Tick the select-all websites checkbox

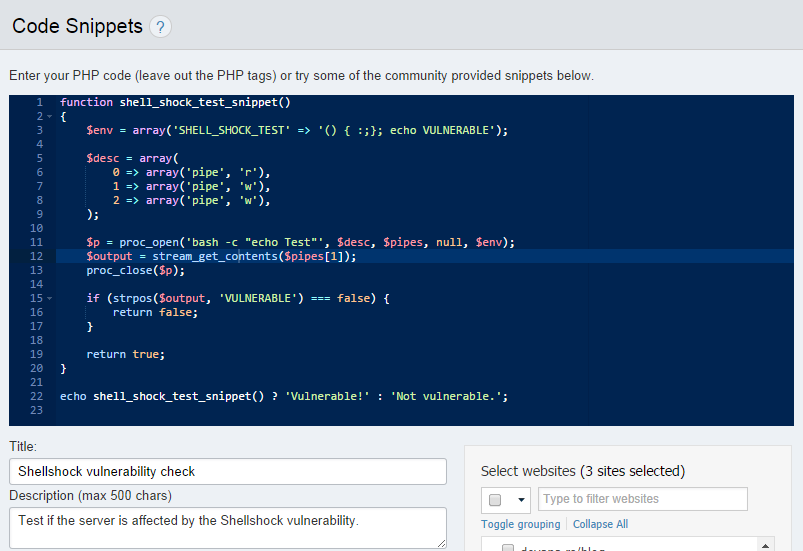coord(495,499)
